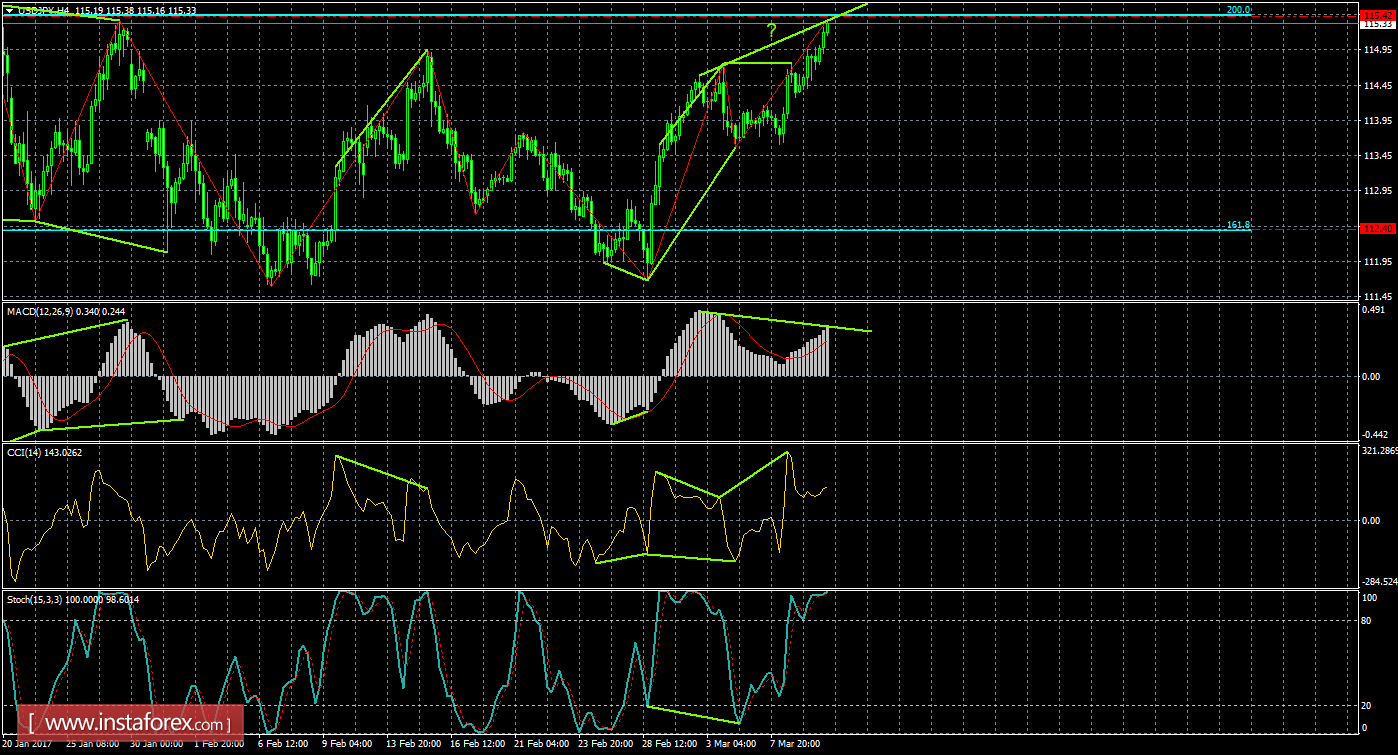Image resolution: width=1398 pixels, height=755 pixels.
Task: Click the 7 Mar 20:00 time label
Action: 796,745
